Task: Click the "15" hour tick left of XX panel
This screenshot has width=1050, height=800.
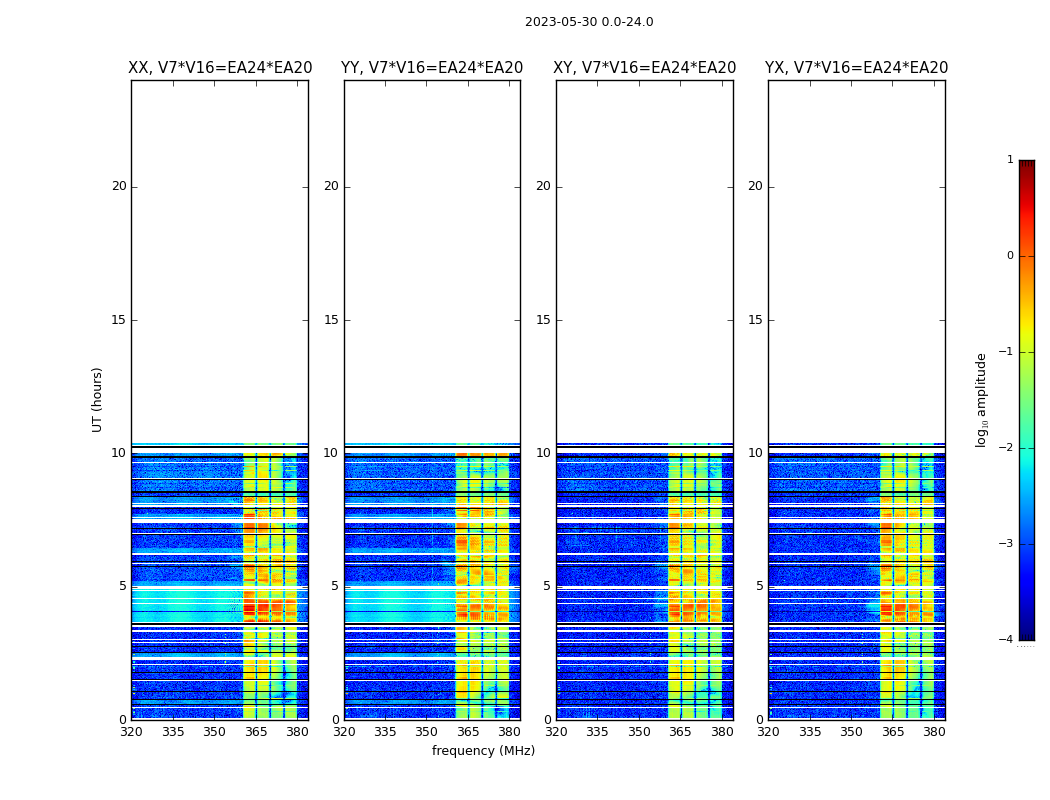Action: tap(119, 320)
